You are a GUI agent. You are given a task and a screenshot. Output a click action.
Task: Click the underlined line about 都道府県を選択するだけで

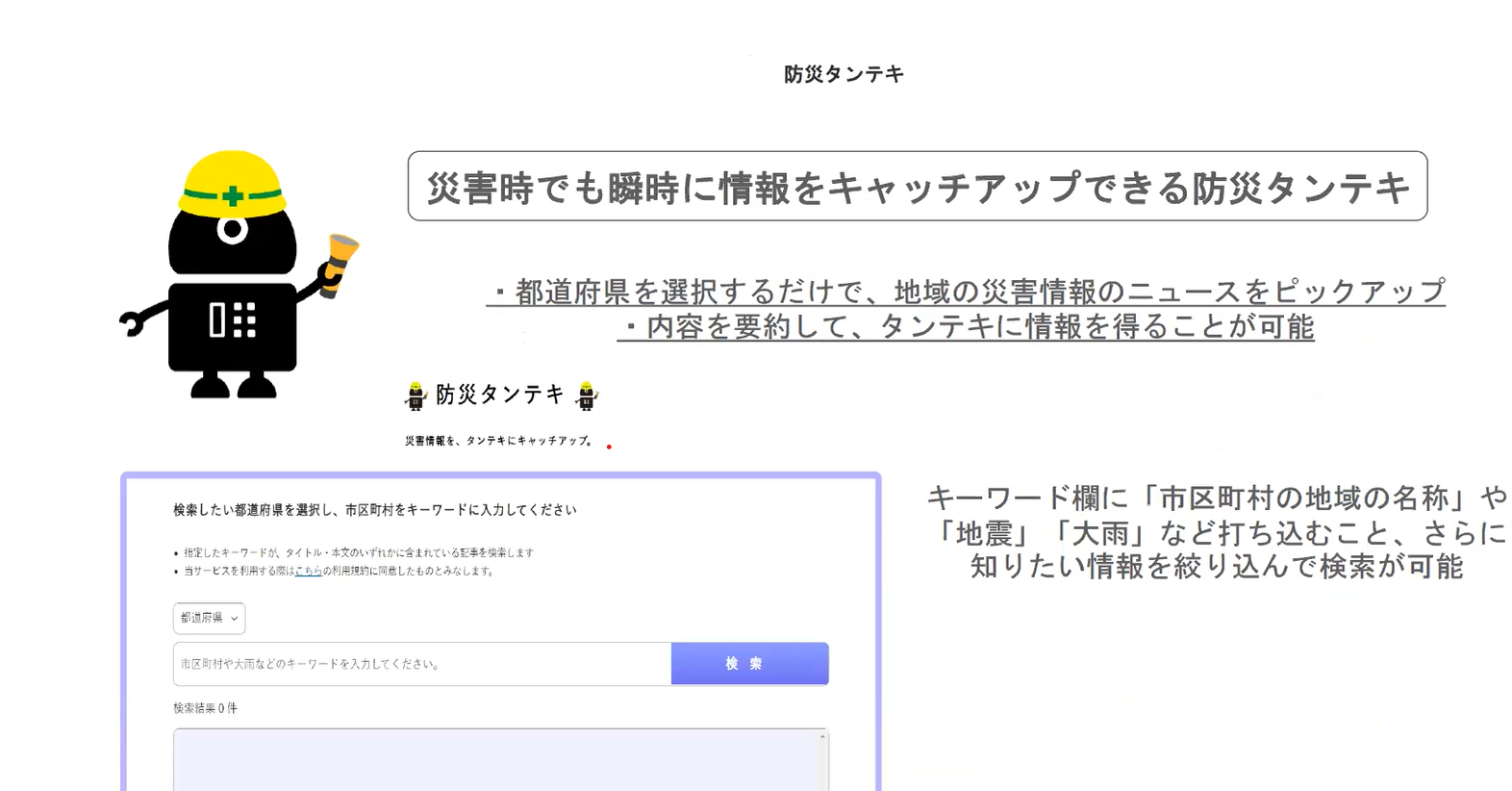(x=966, y=291)
